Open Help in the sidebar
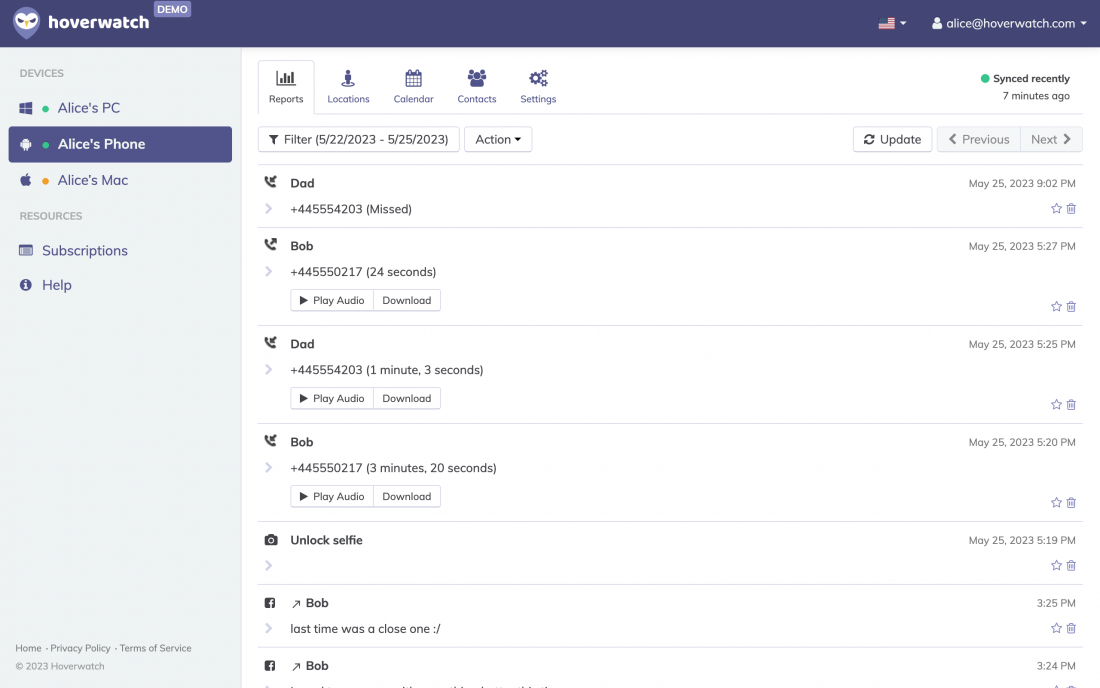Screen dimensions: 1100x688 [57, 285]
